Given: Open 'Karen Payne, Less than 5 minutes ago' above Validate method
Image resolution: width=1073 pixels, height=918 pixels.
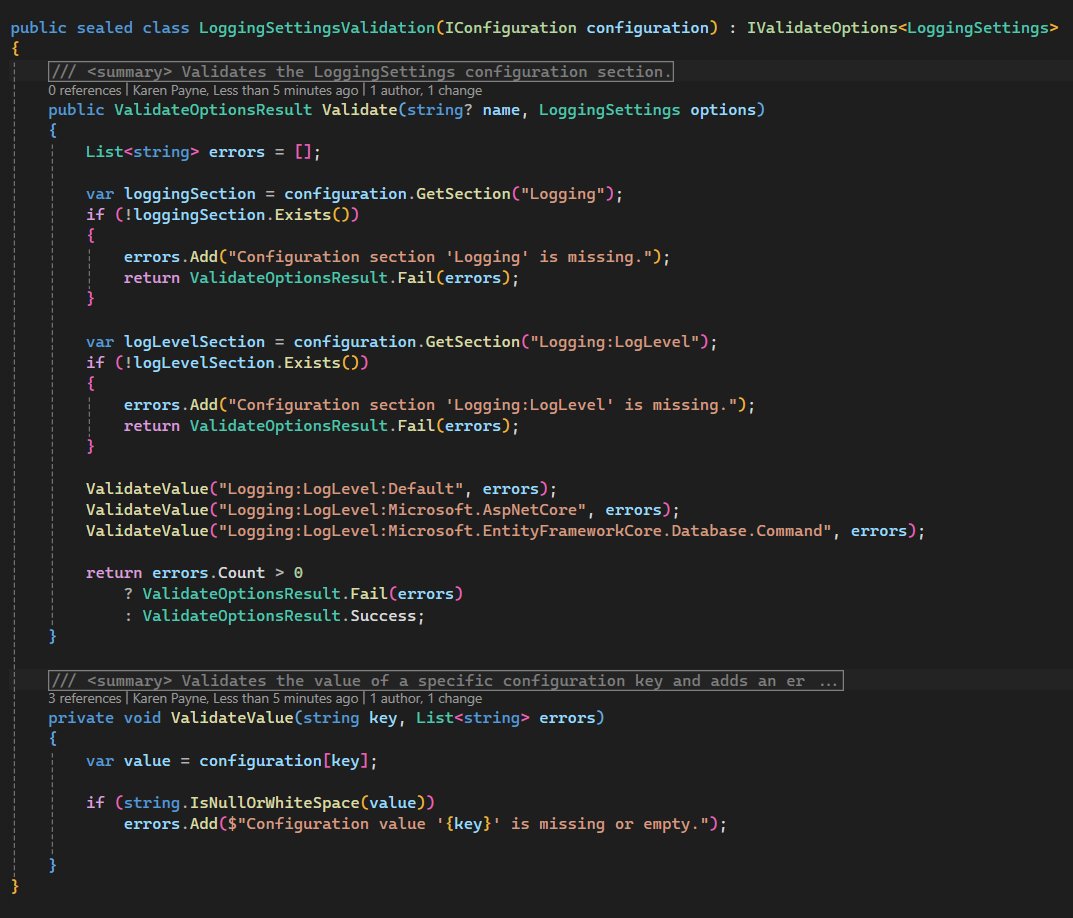Looking at the screenshot, I should (x=245, y=90).
